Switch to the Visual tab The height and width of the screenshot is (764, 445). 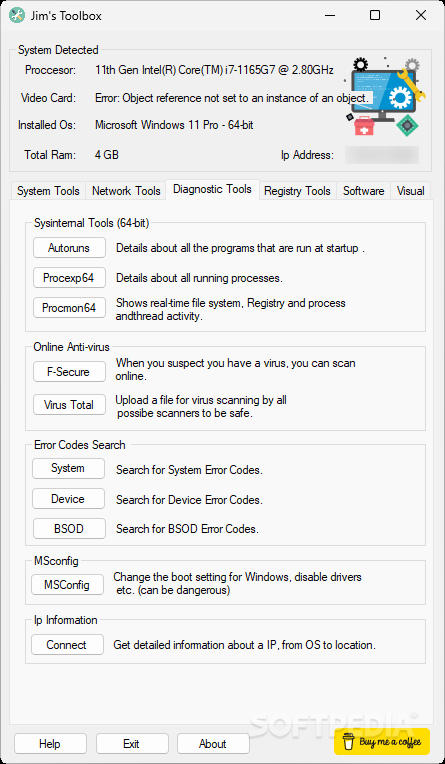point(410,191)
